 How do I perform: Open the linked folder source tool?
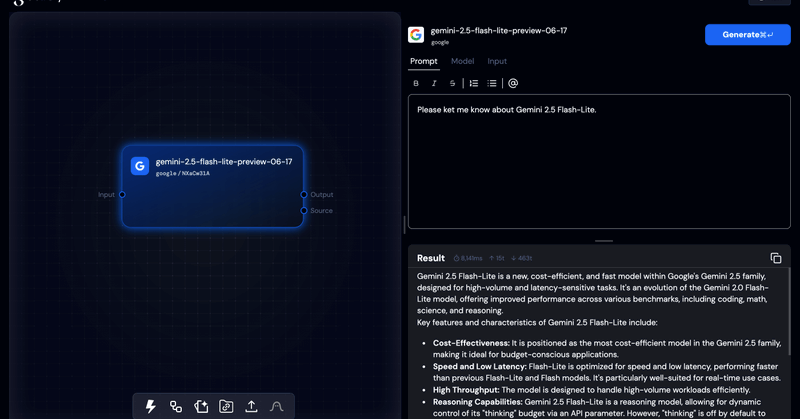226,406
